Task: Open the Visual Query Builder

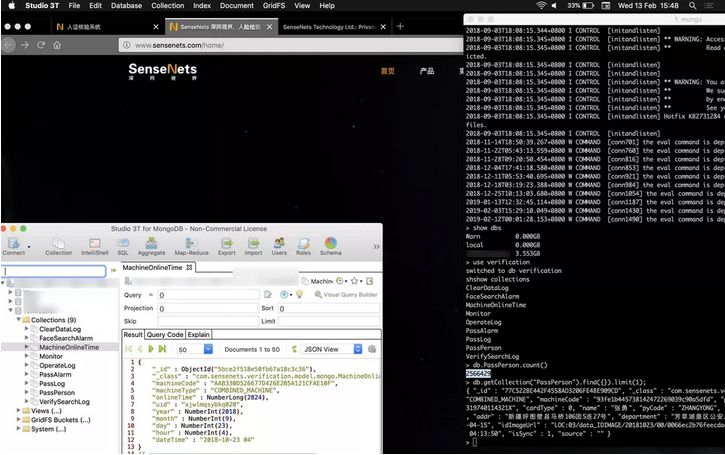Action: click(346, 294)
